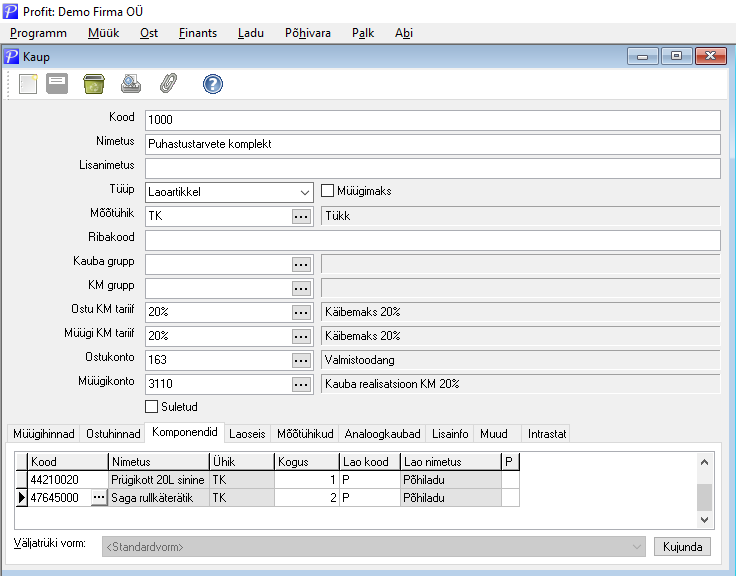Switch to the Analoogkaubad tab
The image size is (736, 576).
point(382,434)
